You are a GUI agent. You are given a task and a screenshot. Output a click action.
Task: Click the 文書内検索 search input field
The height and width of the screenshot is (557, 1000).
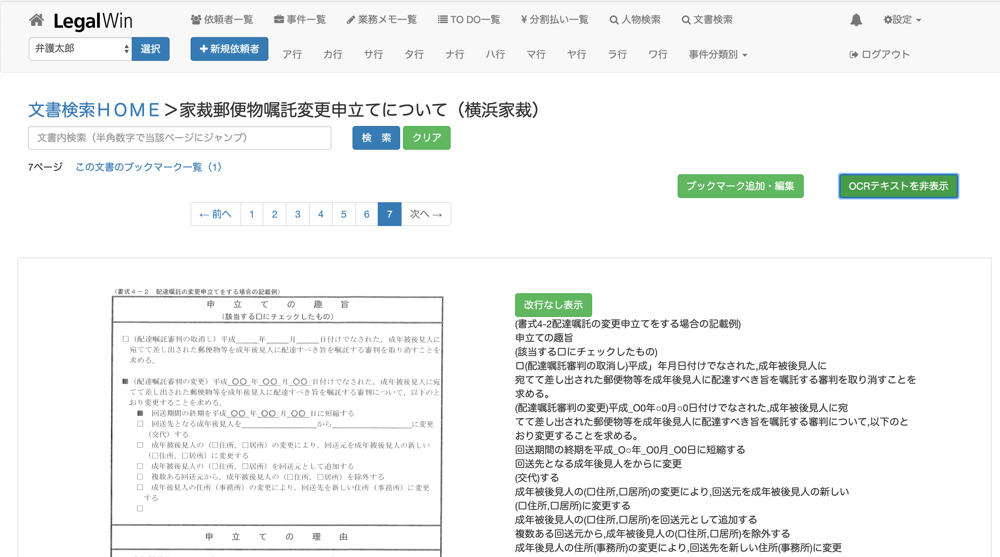[180, 138]
